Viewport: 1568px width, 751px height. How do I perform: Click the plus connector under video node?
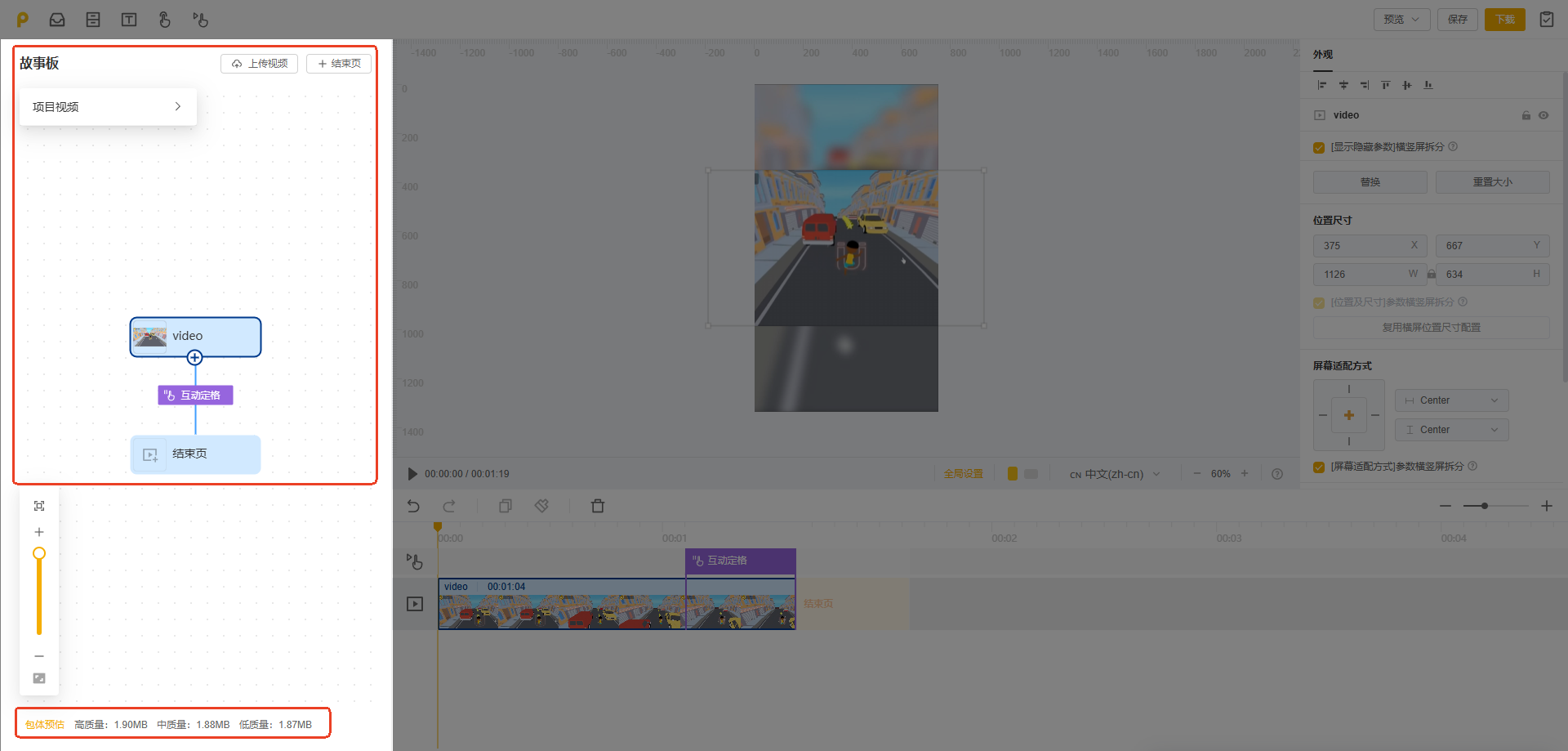tap(194, 357)
